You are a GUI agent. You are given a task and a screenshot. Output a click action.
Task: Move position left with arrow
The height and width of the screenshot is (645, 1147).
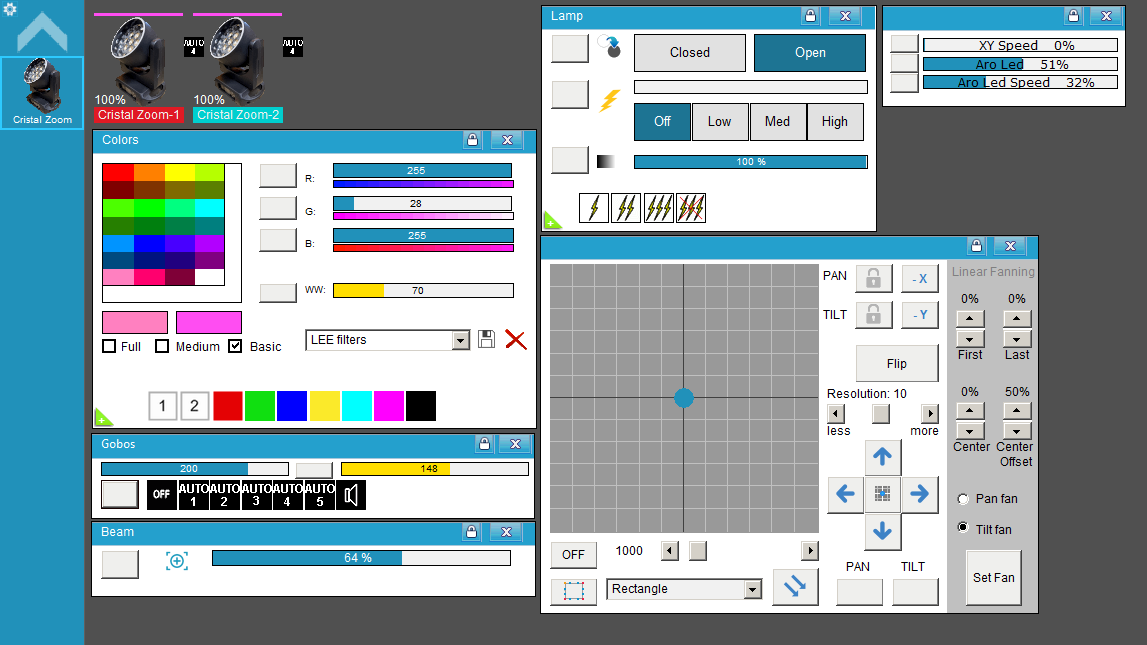point(846,494)
